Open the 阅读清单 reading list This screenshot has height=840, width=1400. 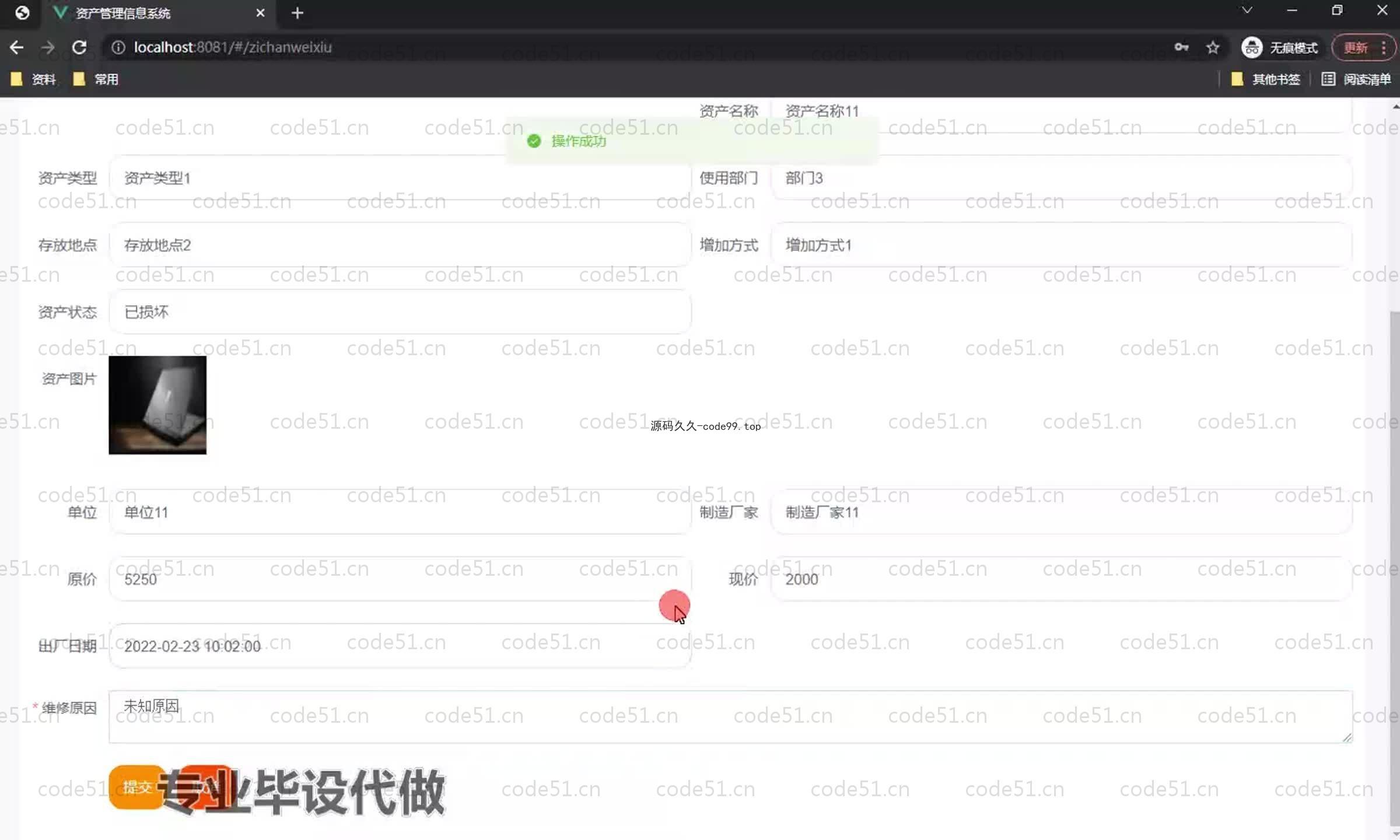coord(1356,79)
